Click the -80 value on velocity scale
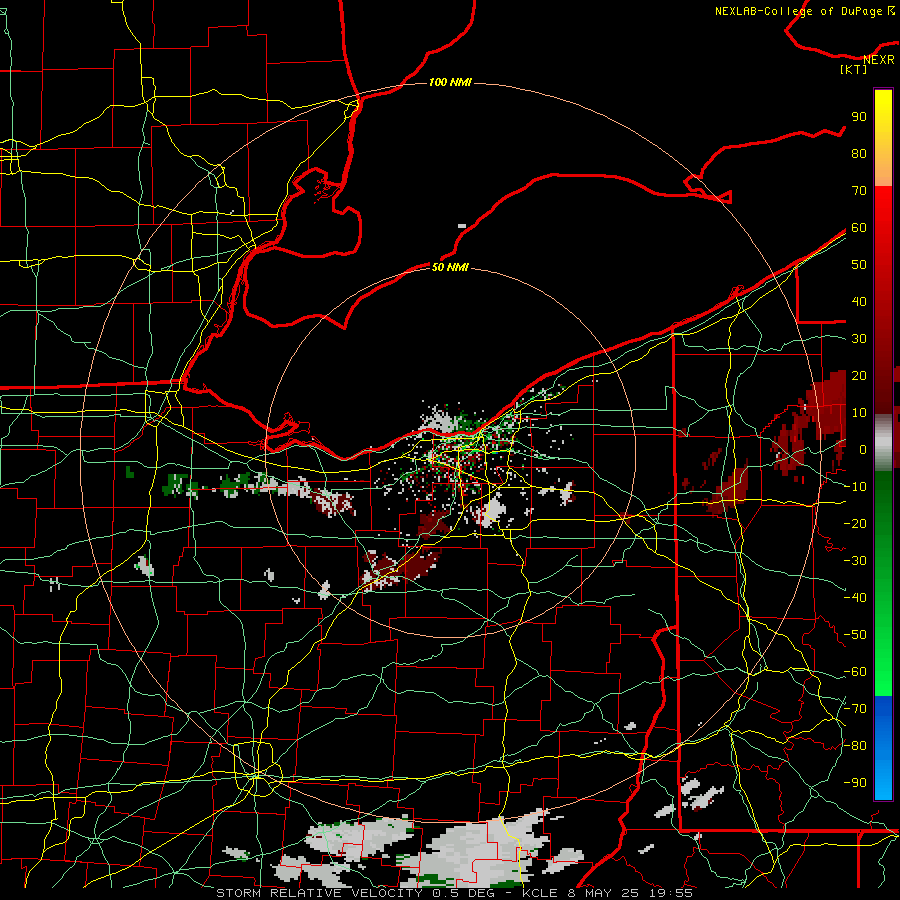Screen dimensions: 900x900 pyautogui.click(x=855, y=746)
